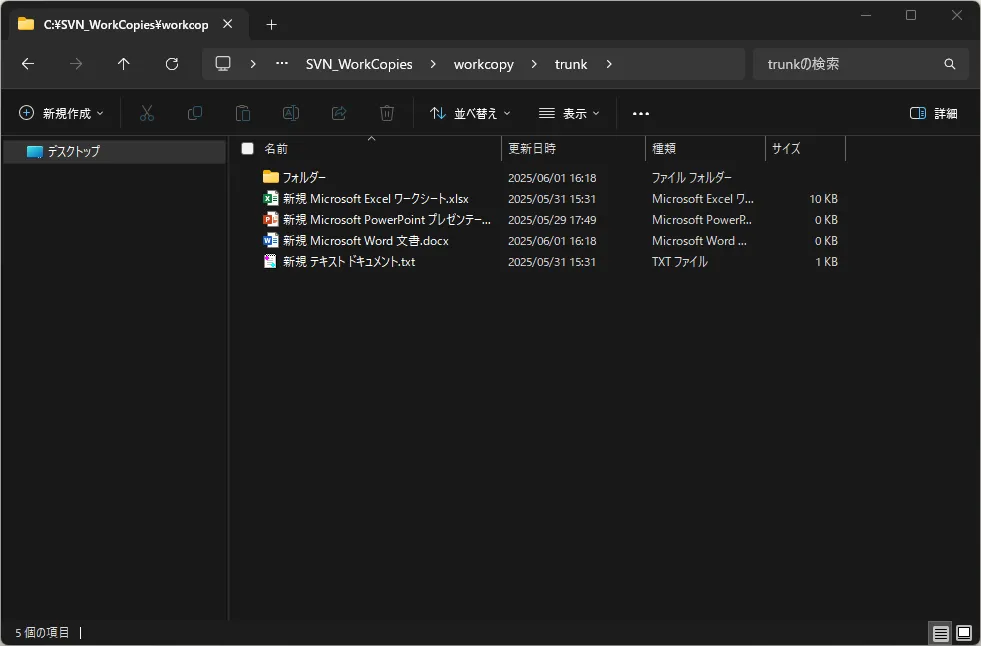
Task: Go back to the previous folder
Action: [x=28, y=64]
